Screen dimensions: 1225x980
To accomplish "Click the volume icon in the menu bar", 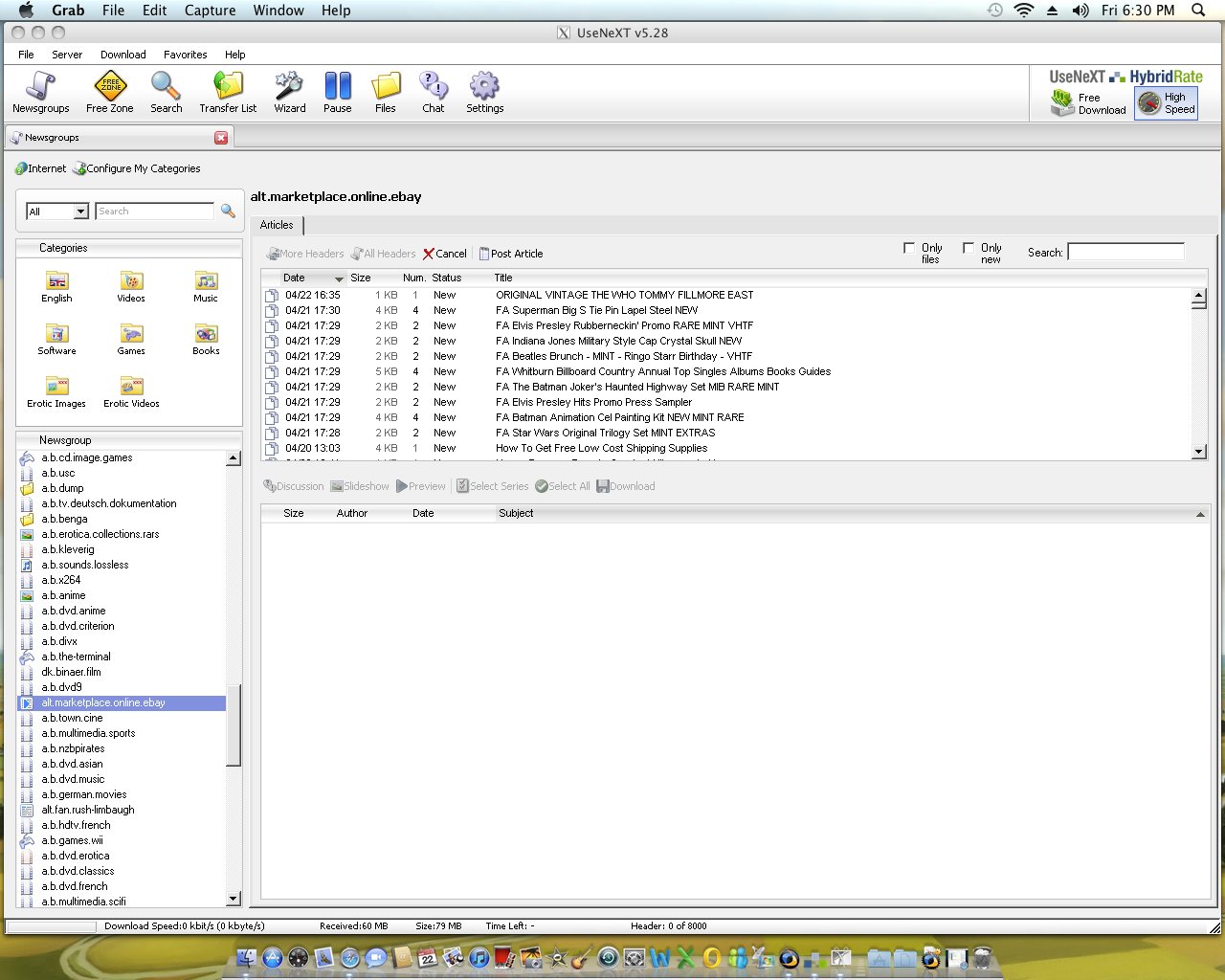I will (1080, 11).
